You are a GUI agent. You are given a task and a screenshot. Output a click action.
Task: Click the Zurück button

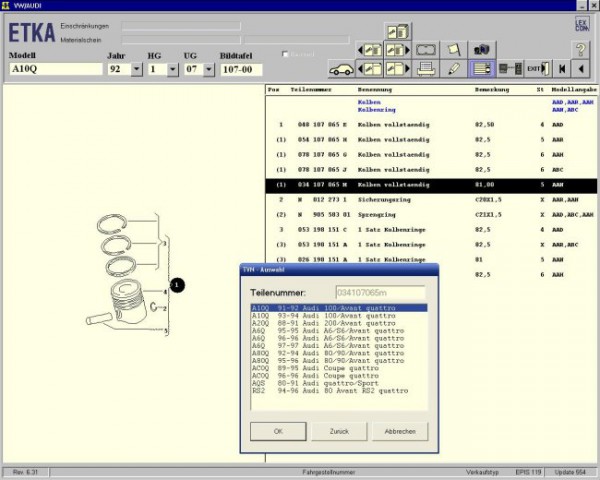[339, 431]
